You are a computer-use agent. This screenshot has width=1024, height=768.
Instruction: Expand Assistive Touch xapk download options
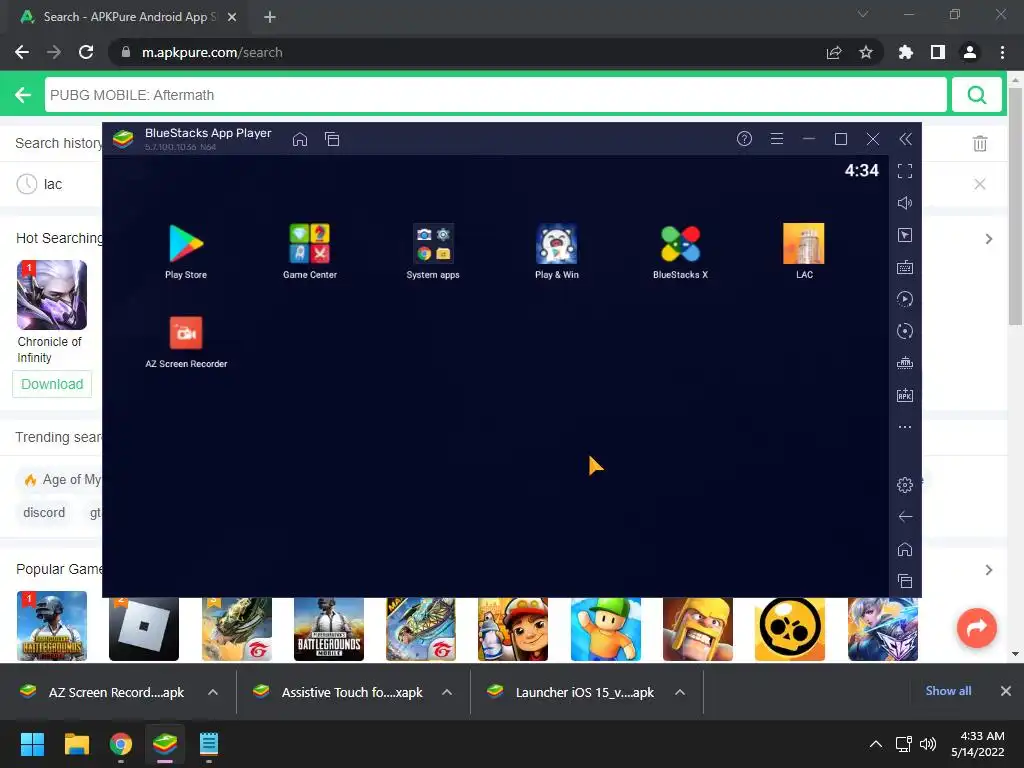[447, 692]
